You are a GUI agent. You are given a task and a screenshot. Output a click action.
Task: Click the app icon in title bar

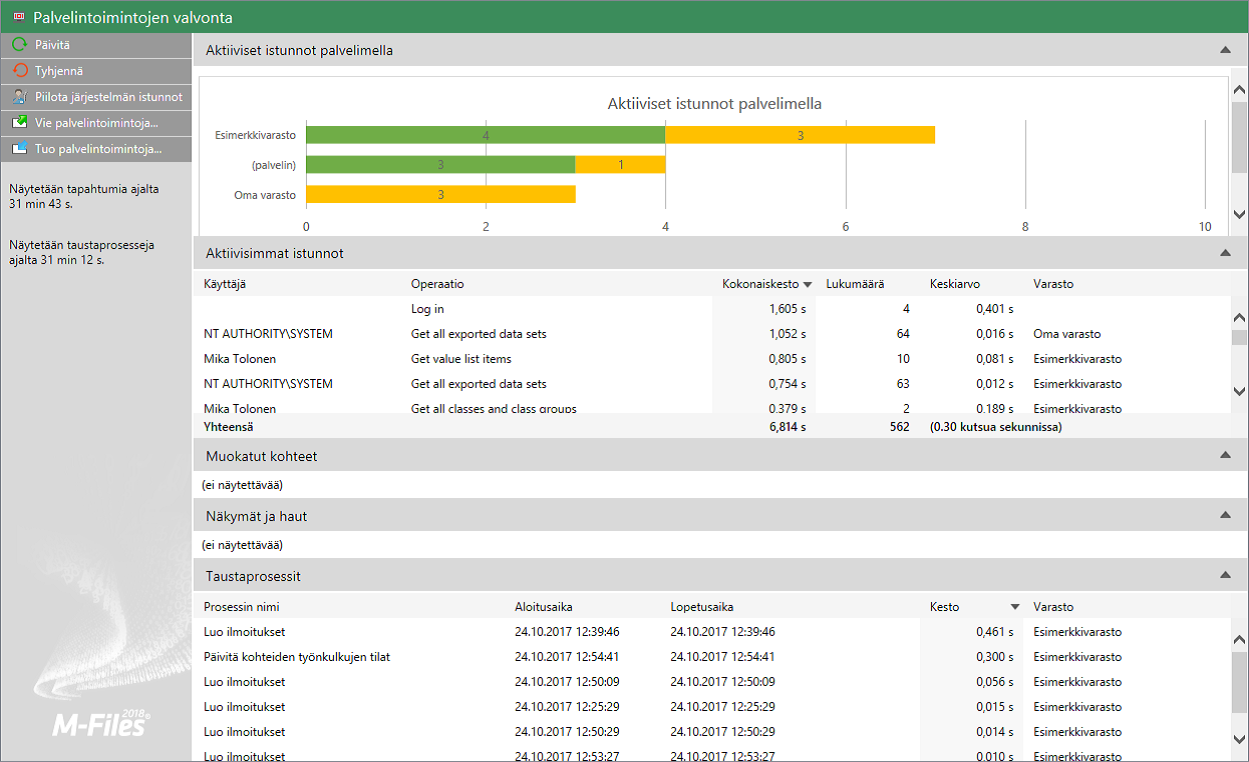click(18, 17)
